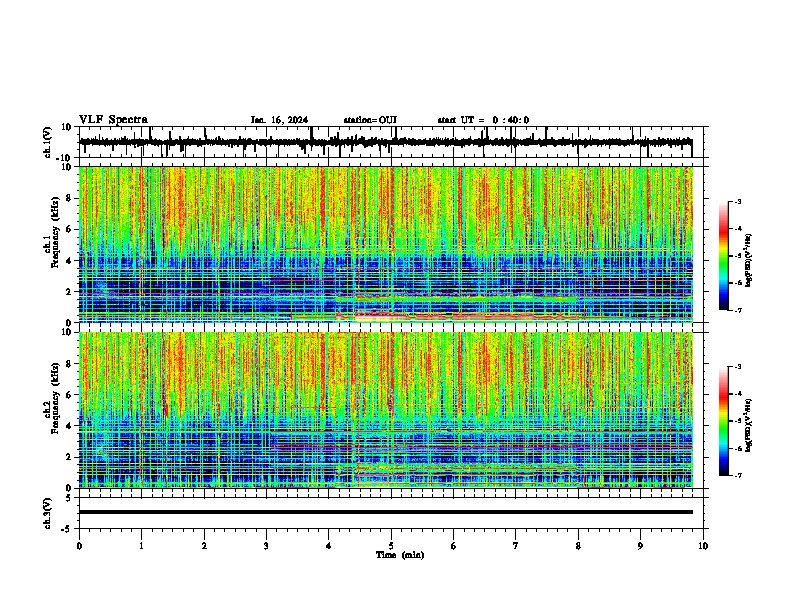Screen dimensions: 792x612
Task: Click the "station=OUI" label
Action: pyautogui.click(x=370, y=120)
